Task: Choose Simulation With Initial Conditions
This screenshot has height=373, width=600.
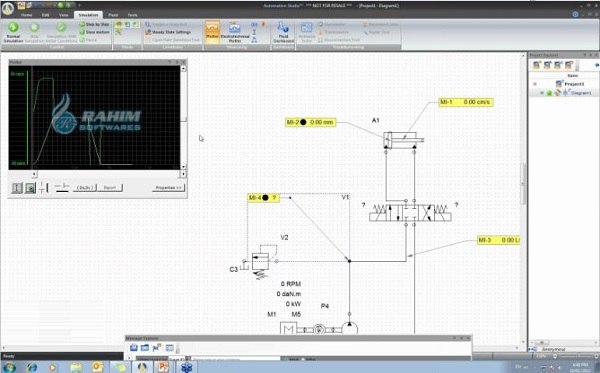Action: click(61, 32)
